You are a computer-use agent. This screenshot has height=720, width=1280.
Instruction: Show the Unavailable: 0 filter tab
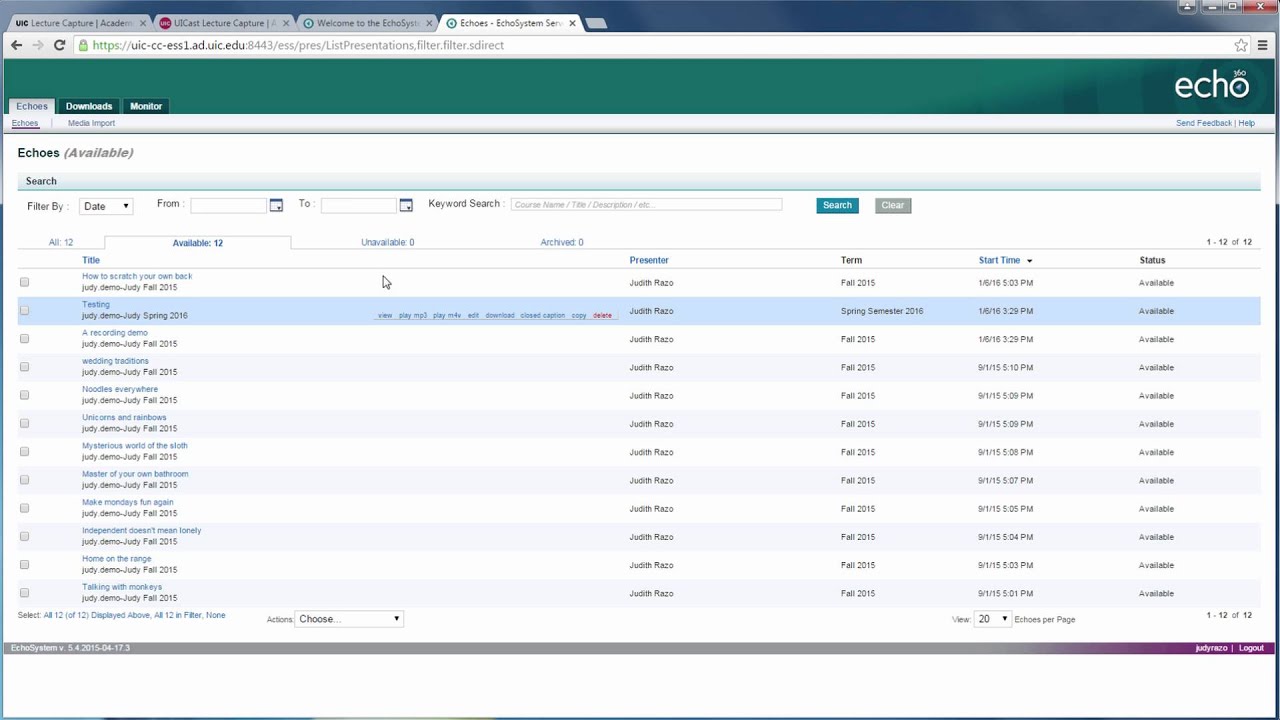click(387, 242)
